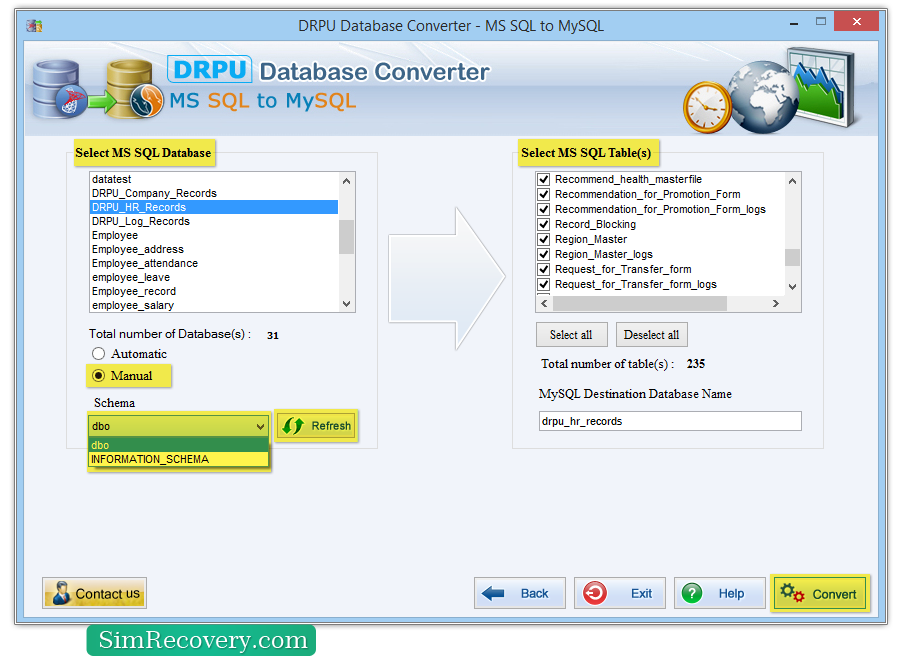Select the Manual radio button
The image size is (900, 658).
click(x=99, y=376)
